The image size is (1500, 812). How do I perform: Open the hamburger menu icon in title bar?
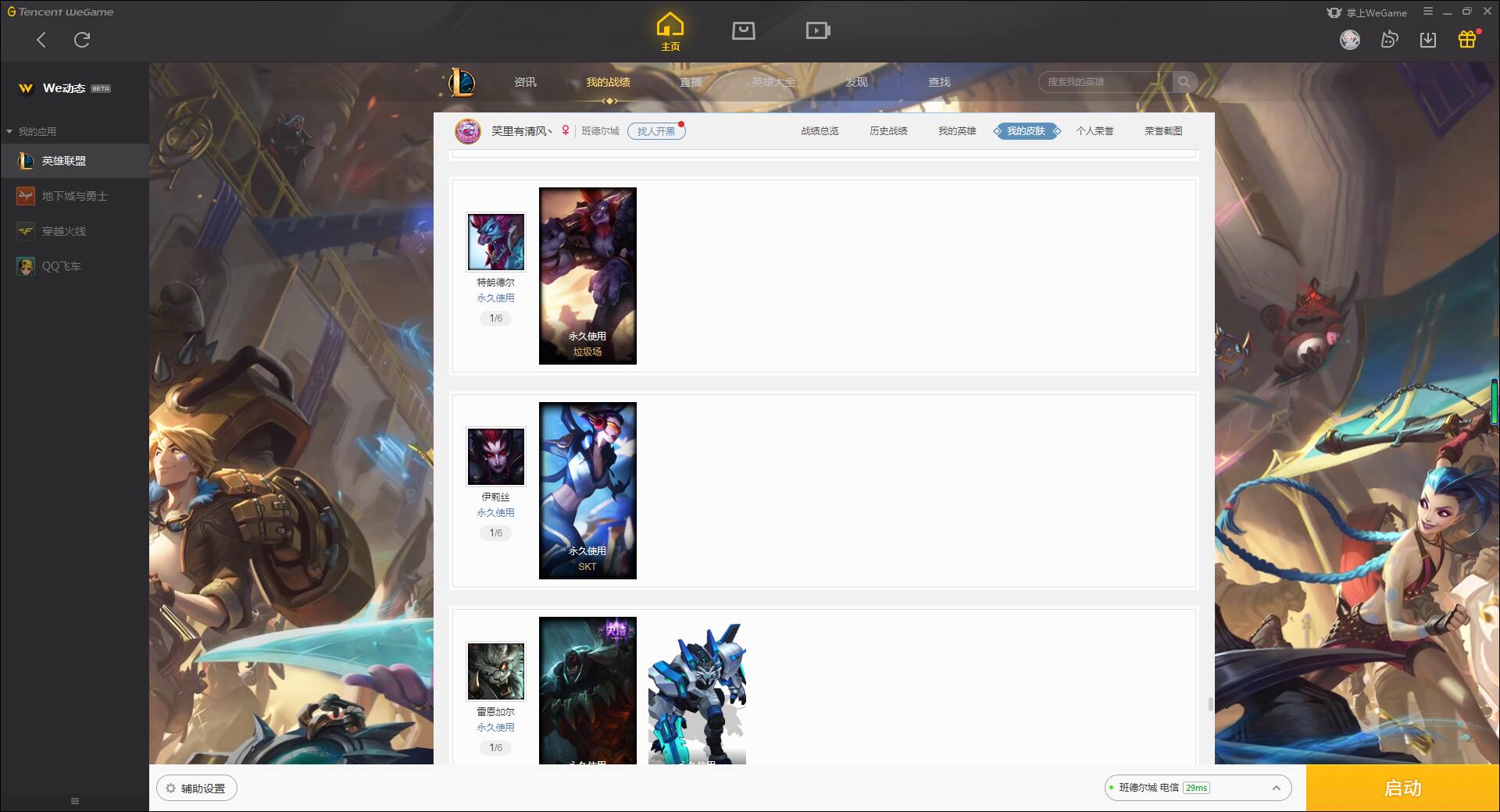coord(1428,12)
